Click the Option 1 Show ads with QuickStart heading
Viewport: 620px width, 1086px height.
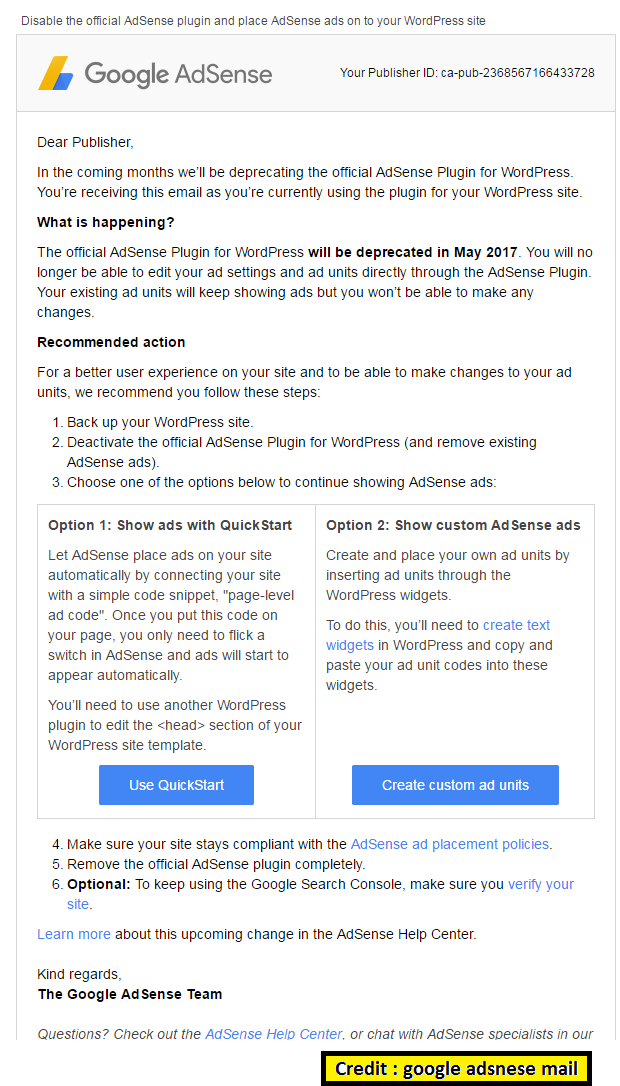170,525
